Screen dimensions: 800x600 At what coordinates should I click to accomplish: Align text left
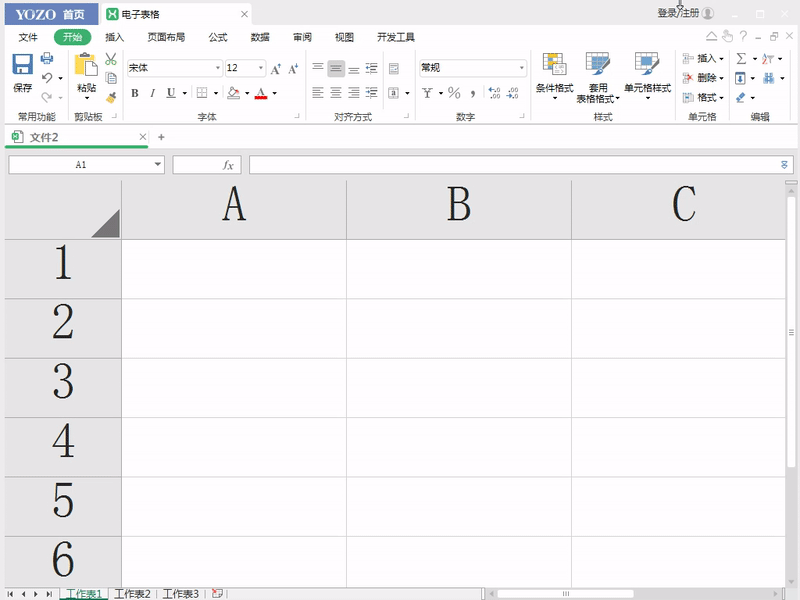[x=318, y=93]
